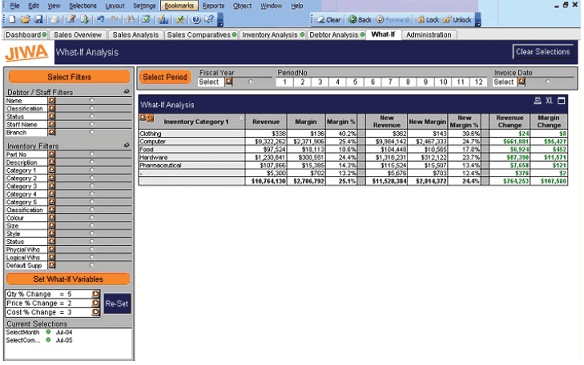The height and width of the screenshot is (365, 584).
Task: Maximize the What-If Analysis table object
Action: 561,101
